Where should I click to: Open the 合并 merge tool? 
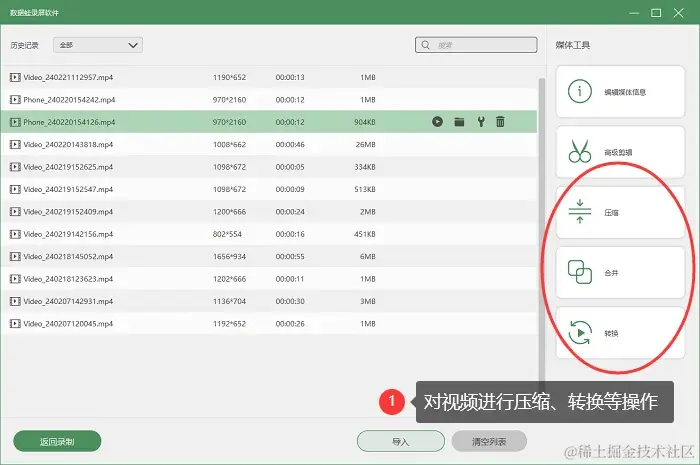(x=620, y=272)
